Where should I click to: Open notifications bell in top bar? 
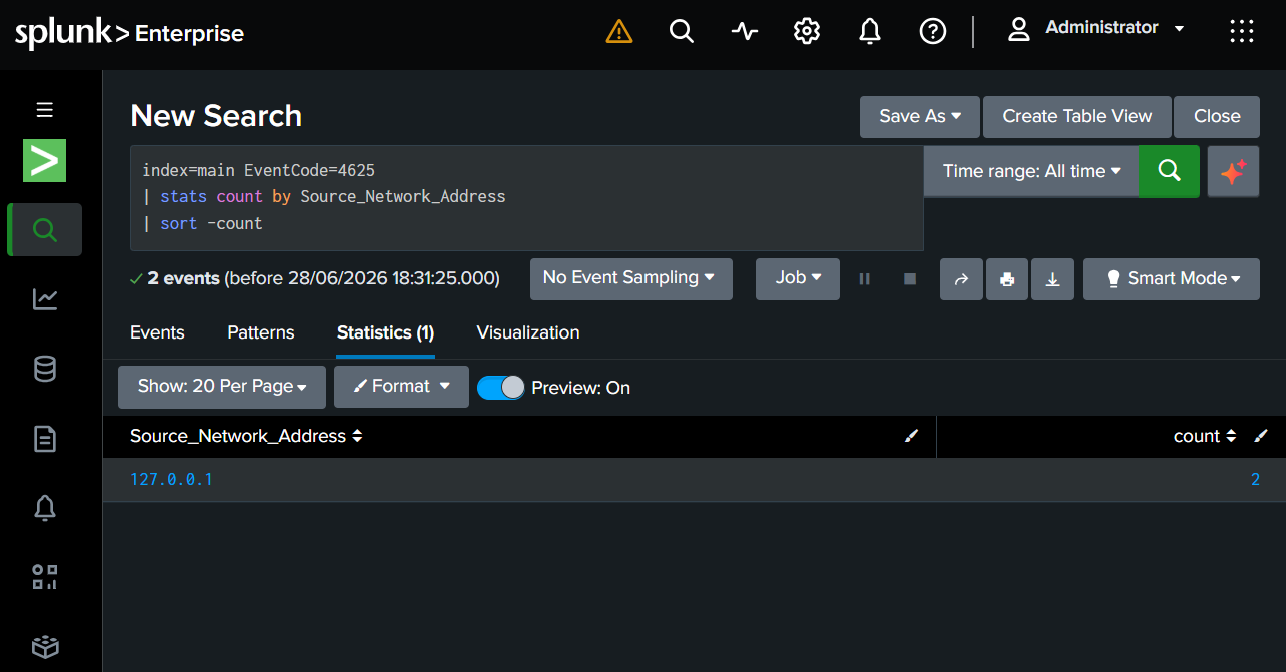point(870,32)
